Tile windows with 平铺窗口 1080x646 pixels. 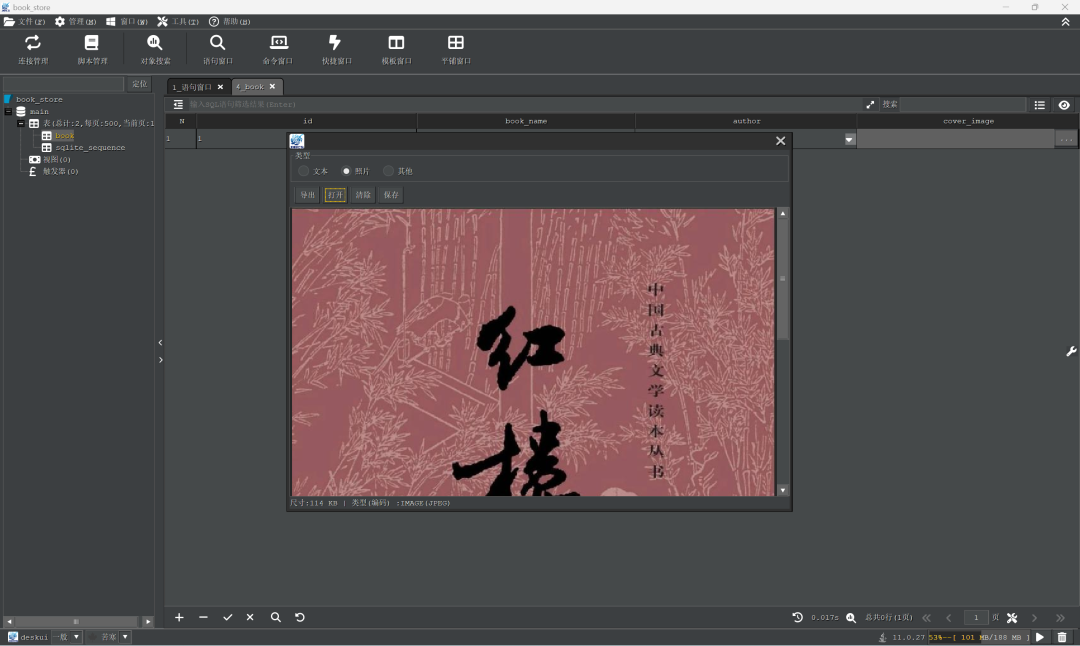(455, 50)
